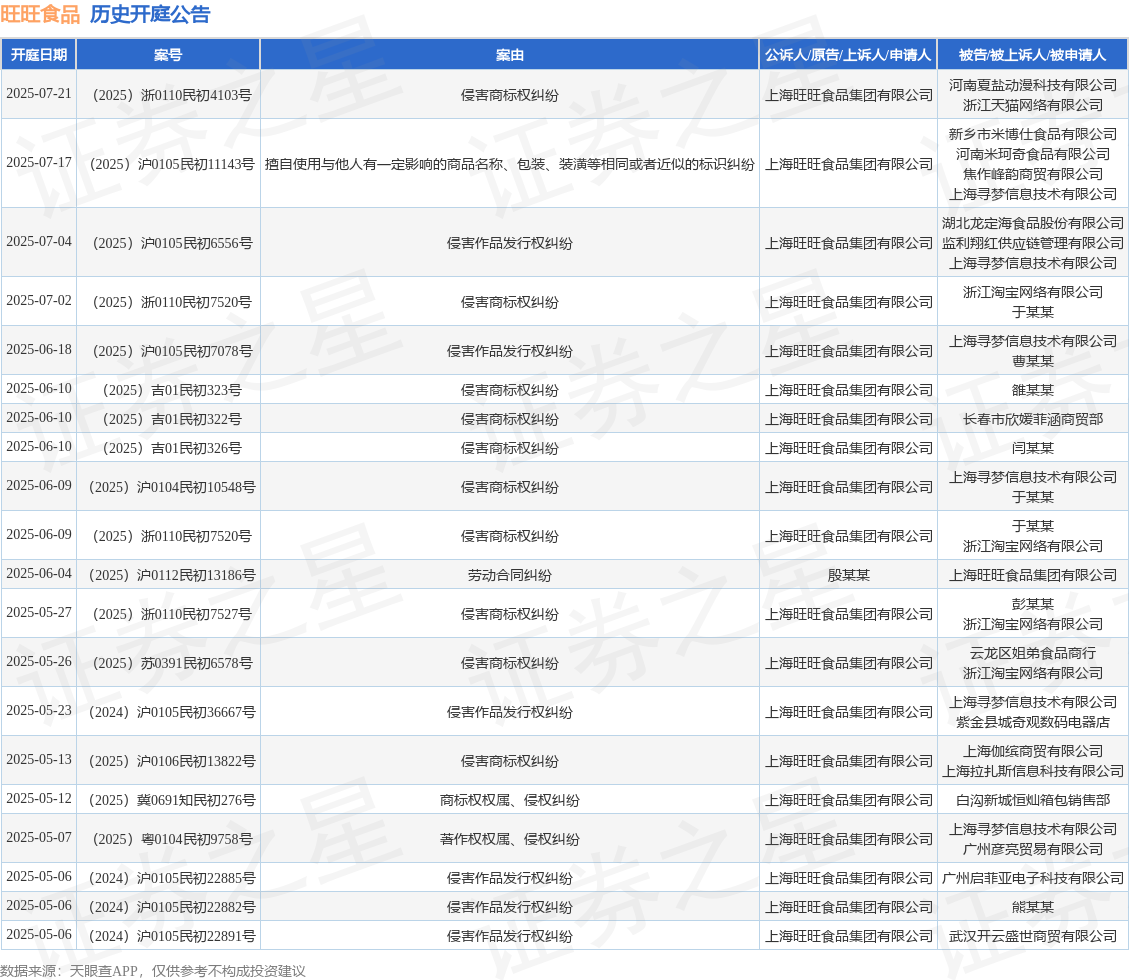The width and height of the screenshot is (1129, 980).
Task: Click defendant 熊某某
Action: (x=1033, y=906)
